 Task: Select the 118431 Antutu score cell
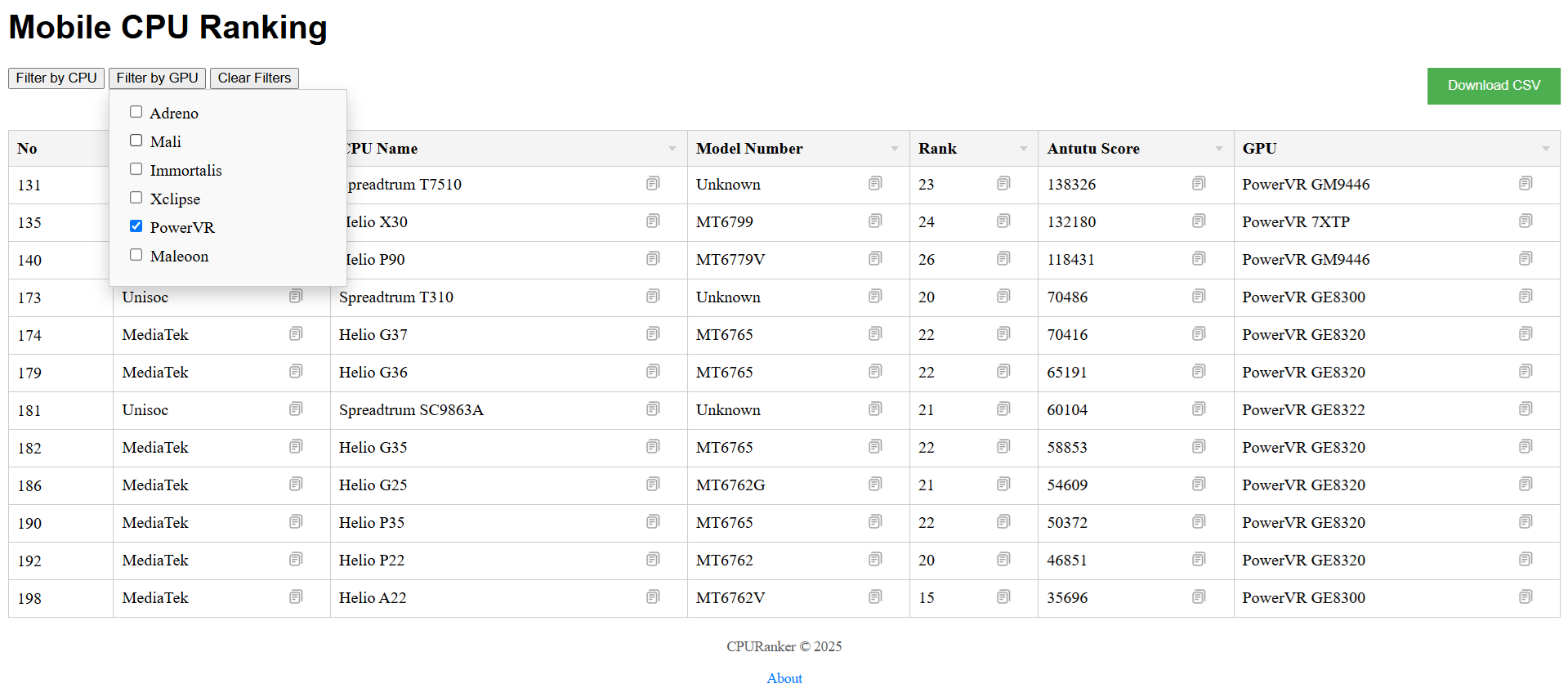click(1136, 260)
